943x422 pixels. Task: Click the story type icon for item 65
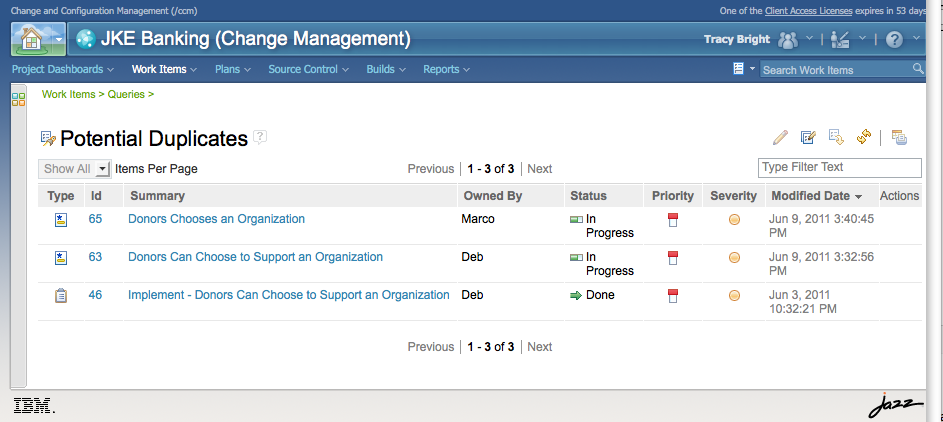click(x=61, y=220)
